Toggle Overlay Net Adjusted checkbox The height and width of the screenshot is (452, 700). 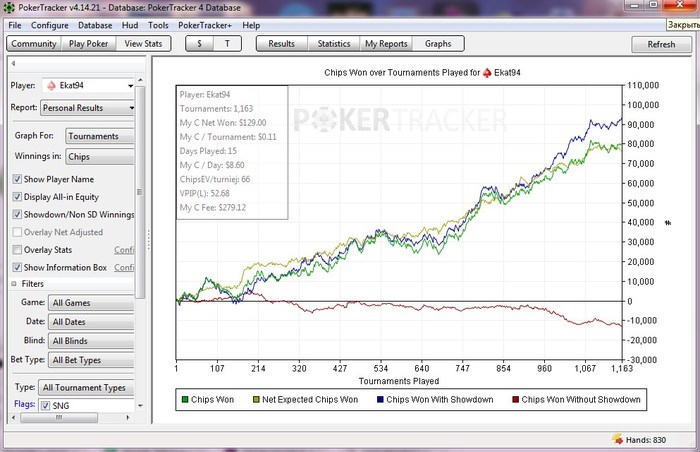point(17,232)
